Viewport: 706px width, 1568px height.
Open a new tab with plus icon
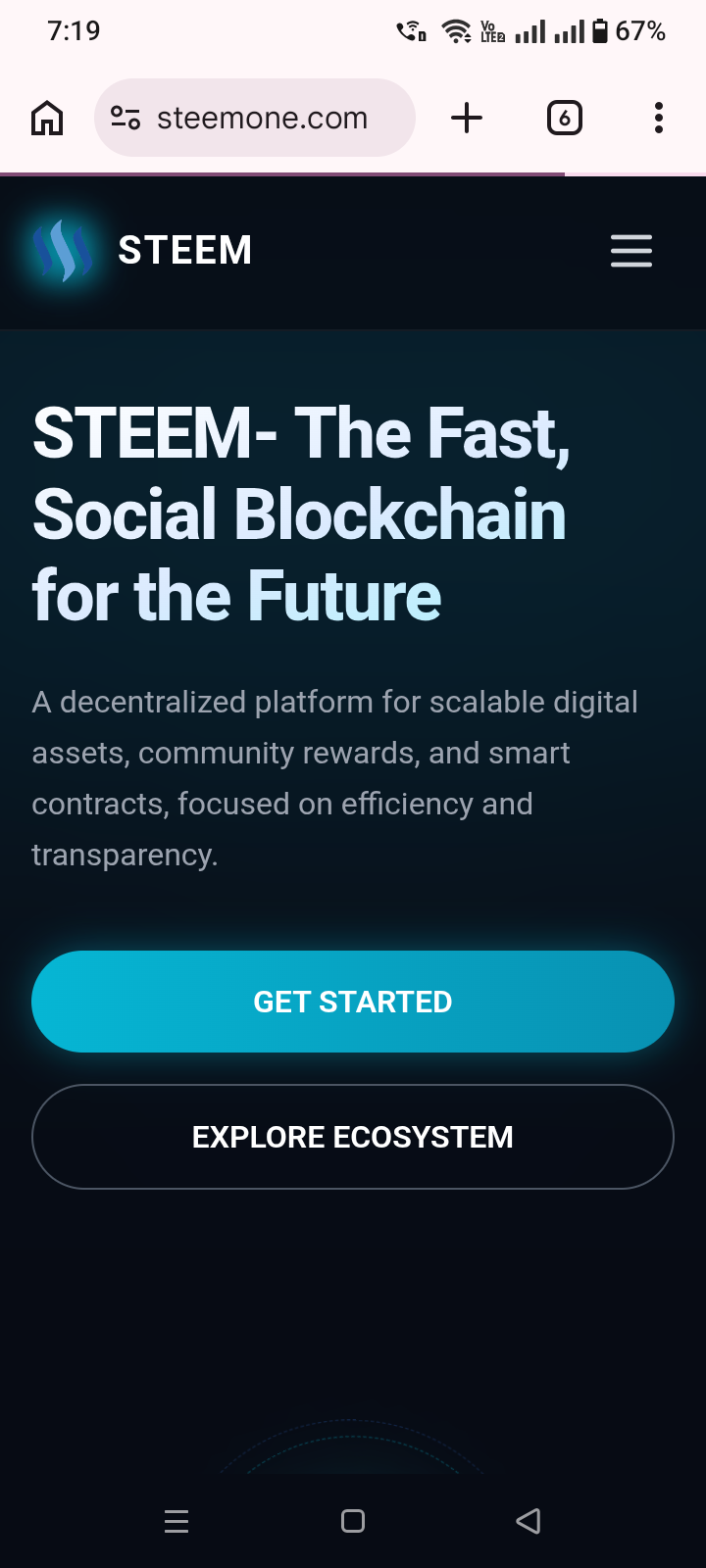click(467, 119)
